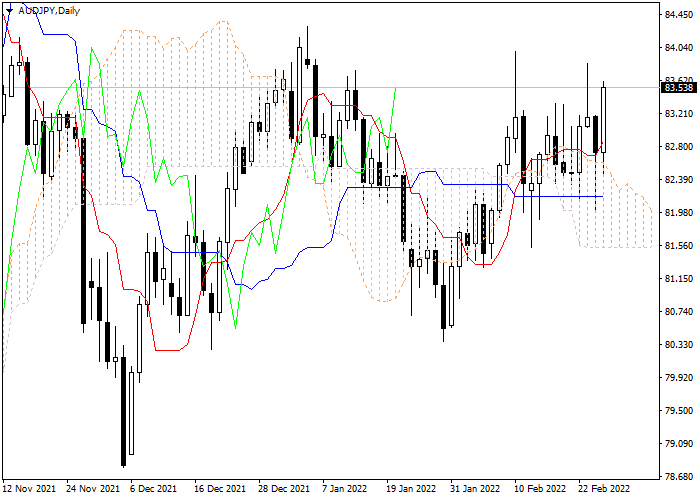Click the 82.800 price scale value
Screen dimensions: 700x500
[x=679, y=146]
